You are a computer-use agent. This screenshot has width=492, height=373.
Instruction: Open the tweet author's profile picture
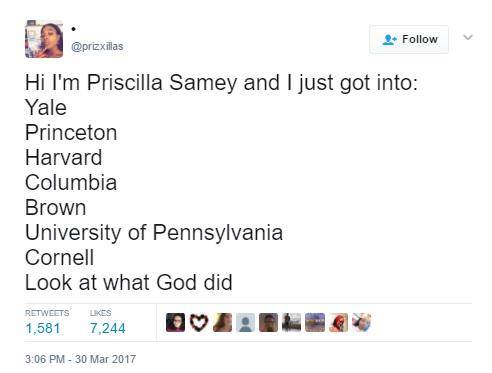coord(44,39)
